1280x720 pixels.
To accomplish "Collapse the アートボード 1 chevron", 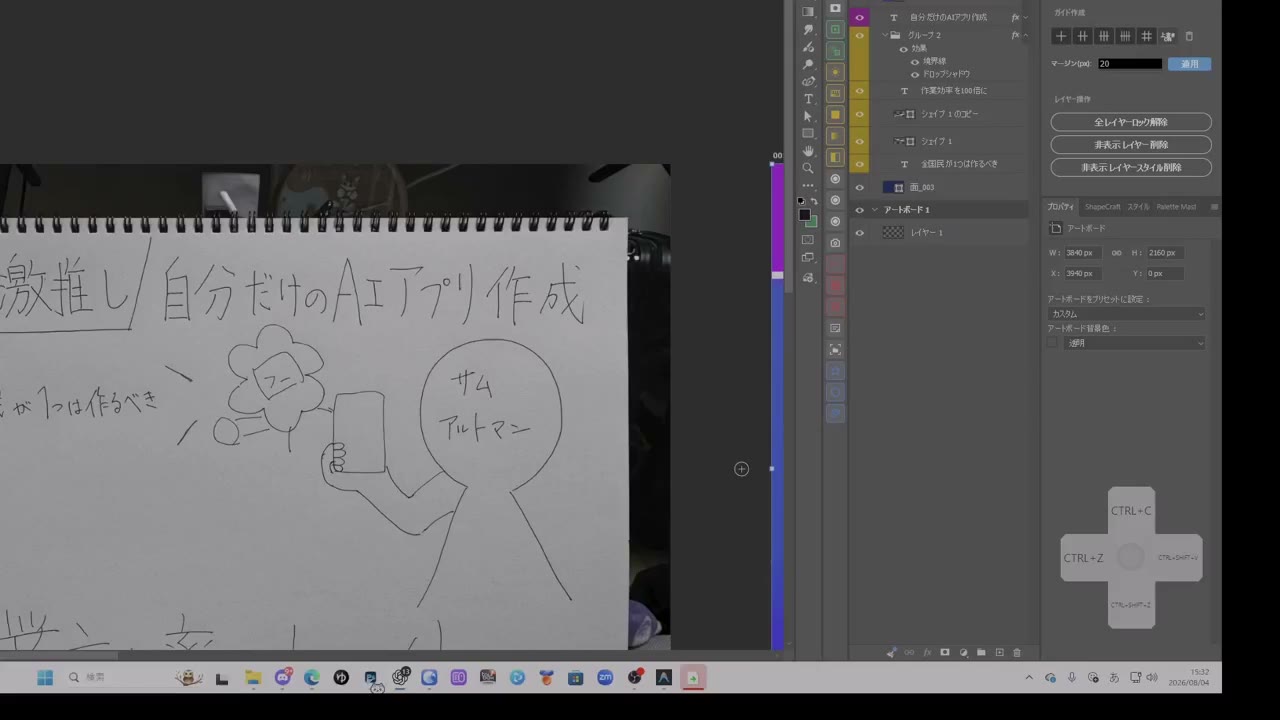I will tap(874, 210).
